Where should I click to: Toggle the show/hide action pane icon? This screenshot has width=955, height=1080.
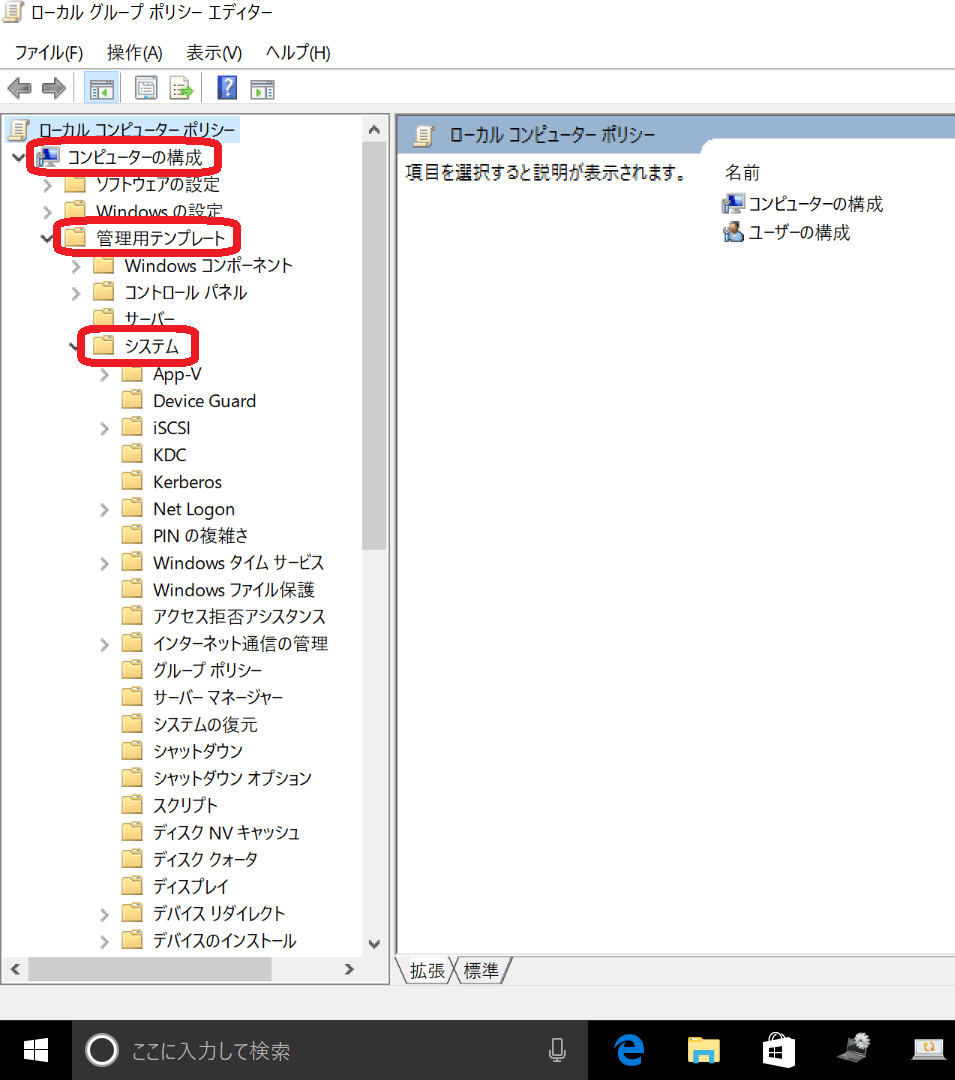click(262, 88)
